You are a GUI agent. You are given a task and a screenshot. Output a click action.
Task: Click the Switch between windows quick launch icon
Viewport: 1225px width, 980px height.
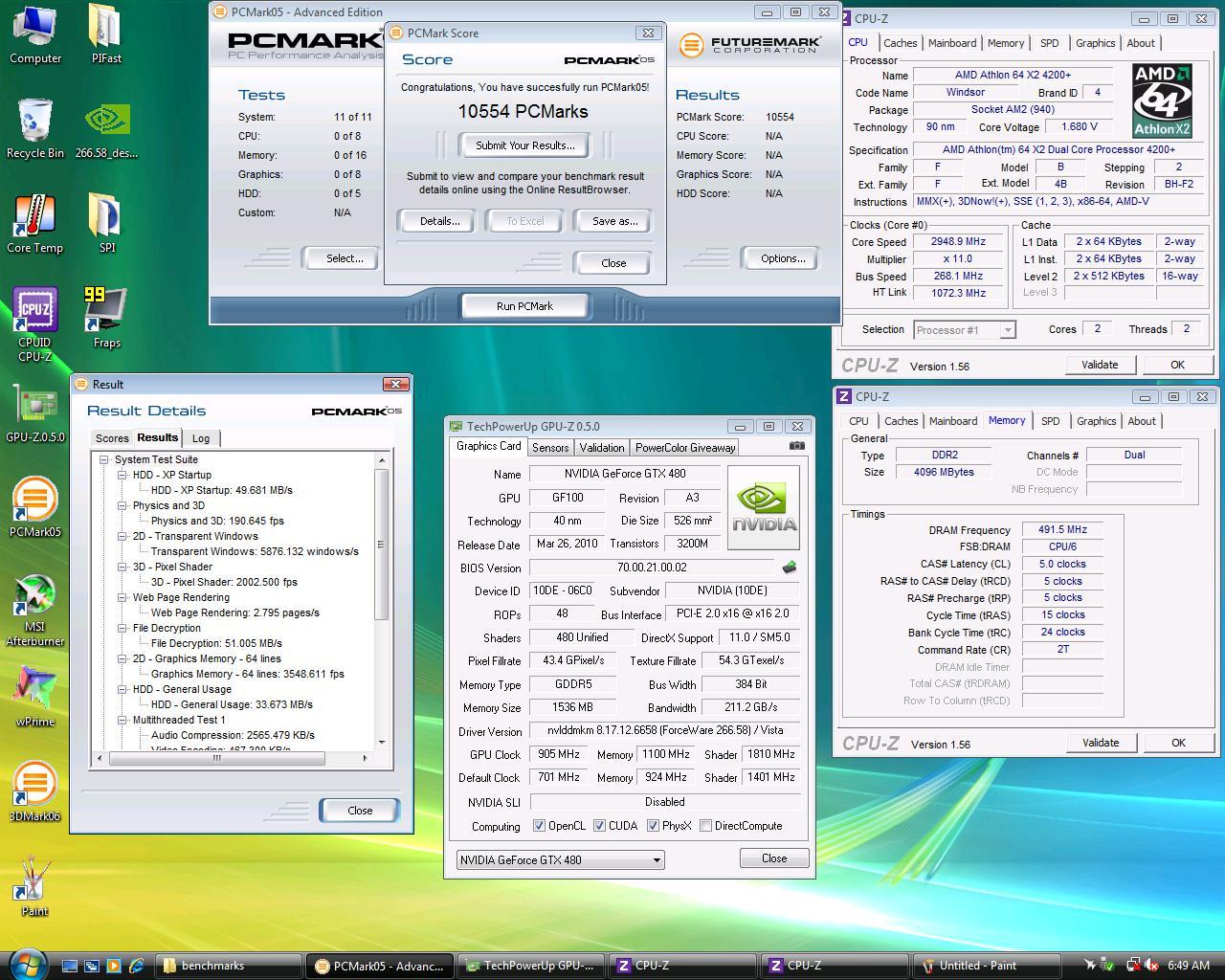coord(91,966)
